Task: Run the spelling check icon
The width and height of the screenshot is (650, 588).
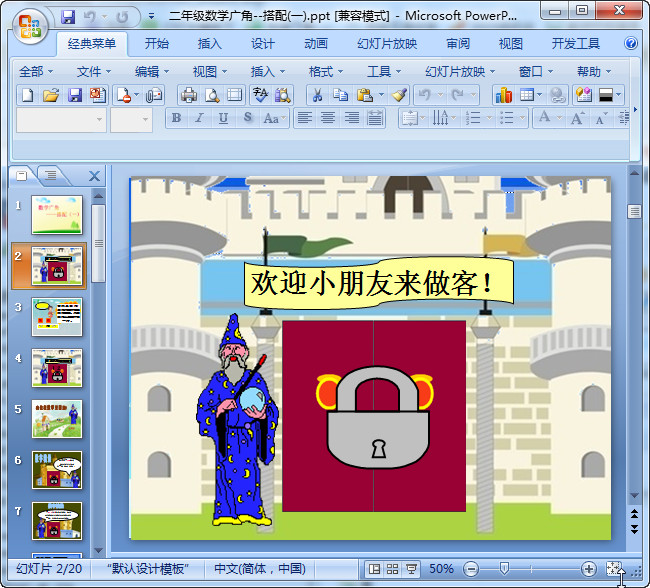Action: tap(260, 95)
